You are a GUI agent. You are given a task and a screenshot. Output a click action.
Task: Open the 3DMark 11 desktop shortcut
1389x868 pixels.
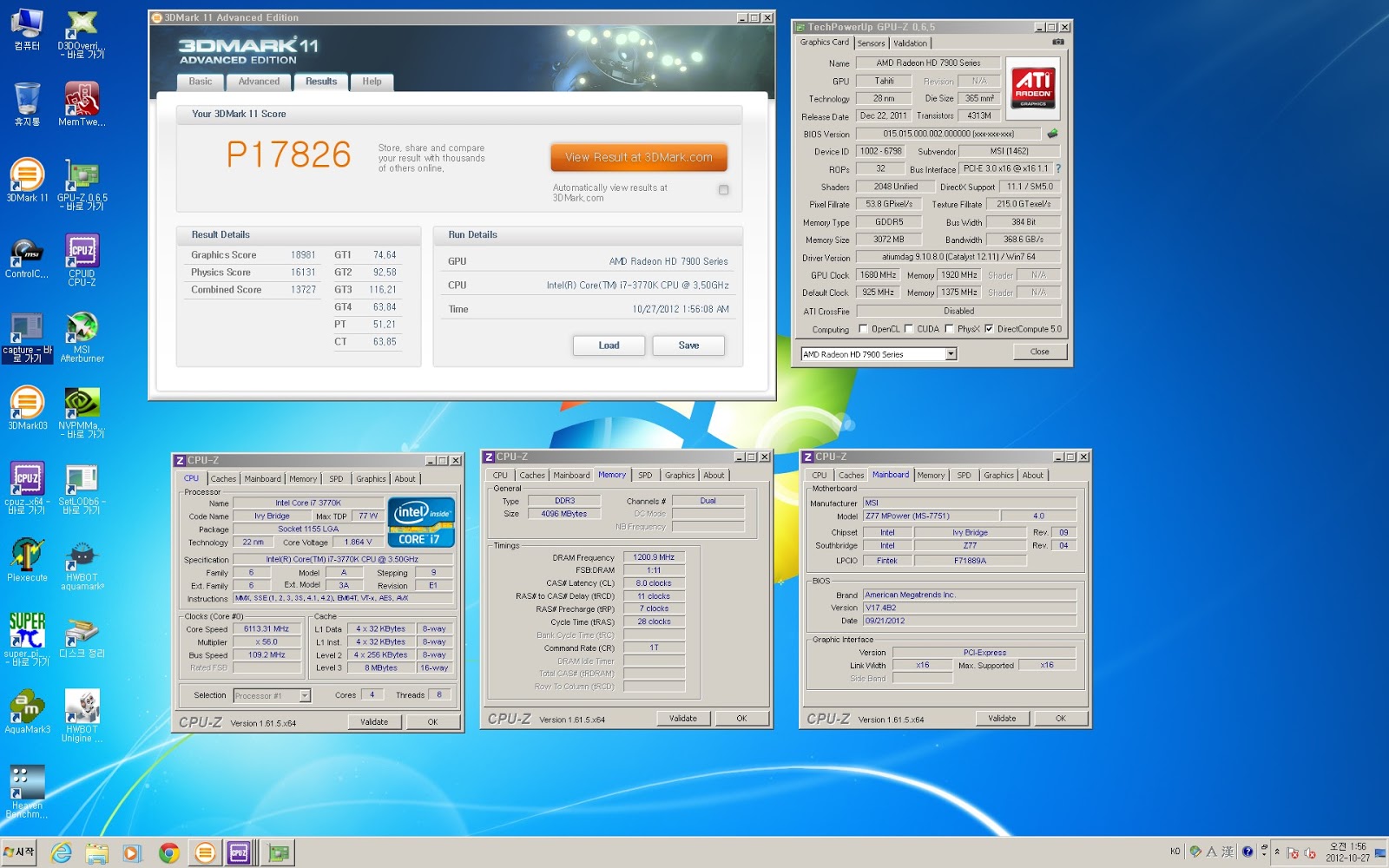pyautogui.click(x=27, y=181)
